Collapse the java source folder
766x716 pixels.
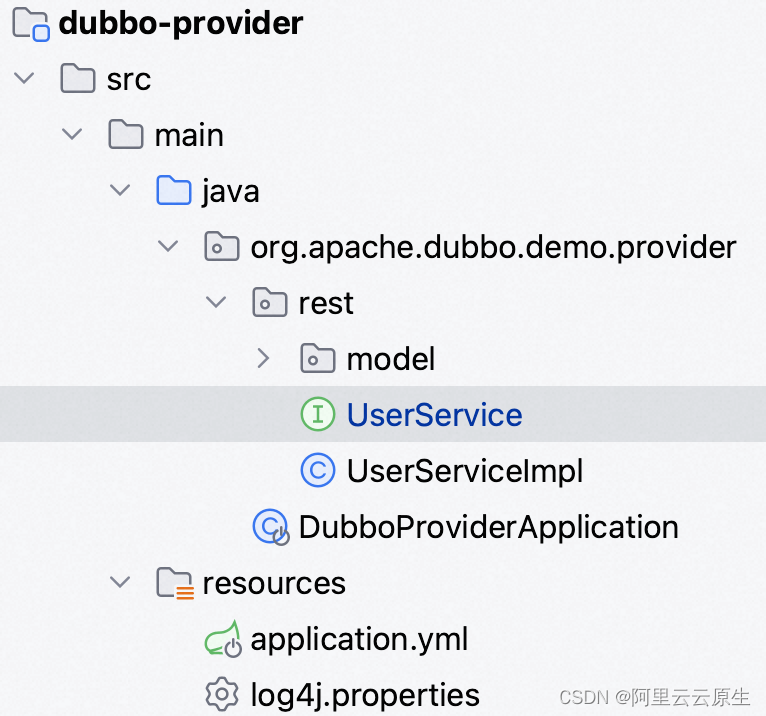120,190
